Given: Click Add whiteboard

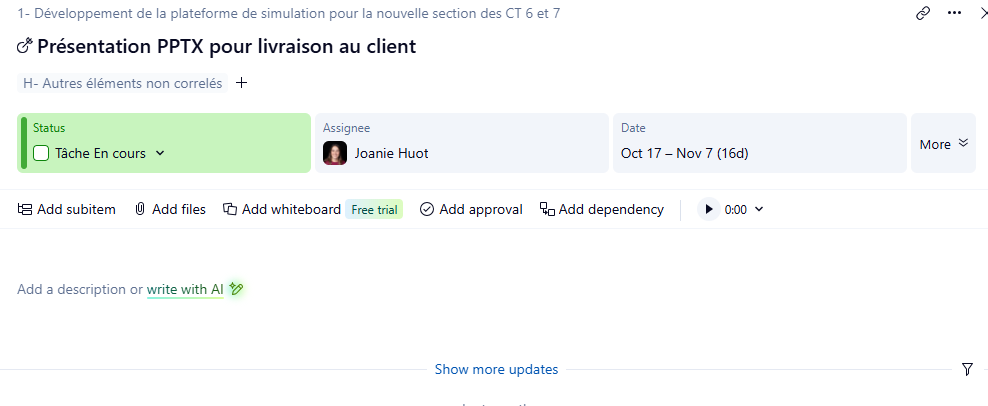Looking at the screenshot, I should click(x=282, y=209).
